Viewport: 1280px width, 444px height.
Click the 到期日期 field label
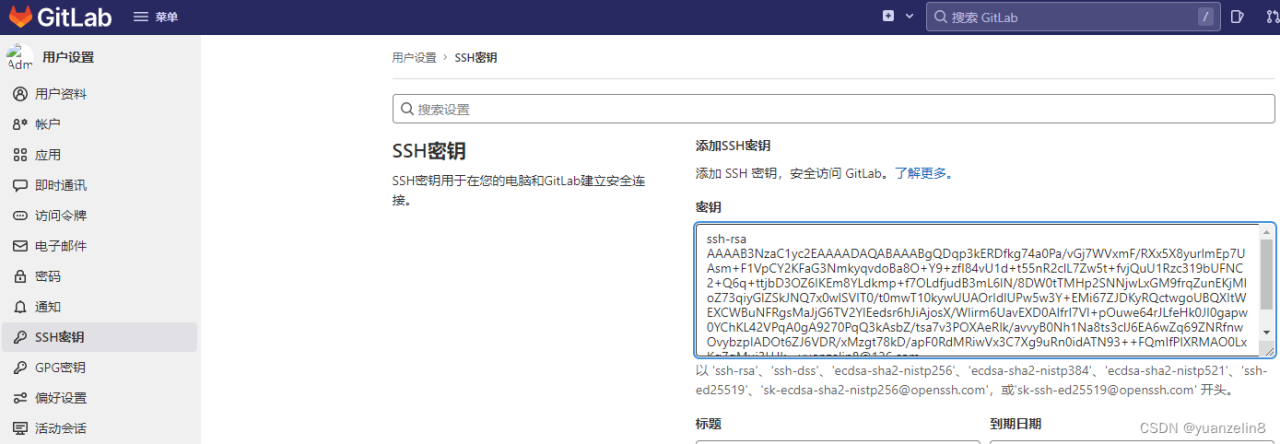tap(1016, 424)
